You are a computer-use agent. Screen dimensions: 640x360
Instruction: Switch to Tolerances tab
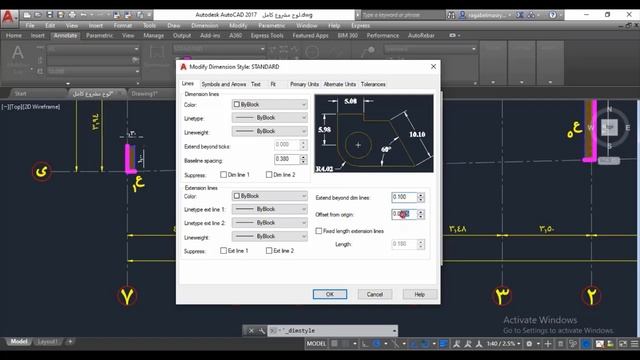(373, 84)
